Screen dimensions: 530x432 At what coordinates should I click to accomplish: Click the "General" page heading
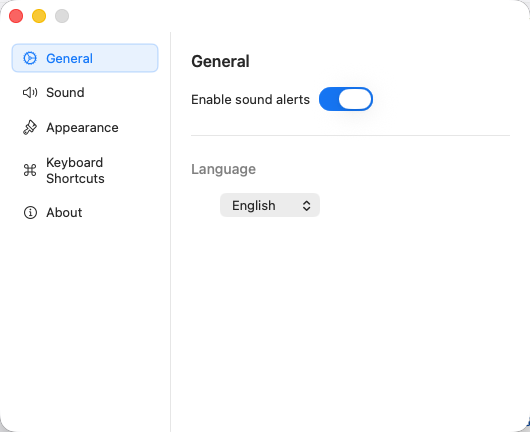coord(220,62)
